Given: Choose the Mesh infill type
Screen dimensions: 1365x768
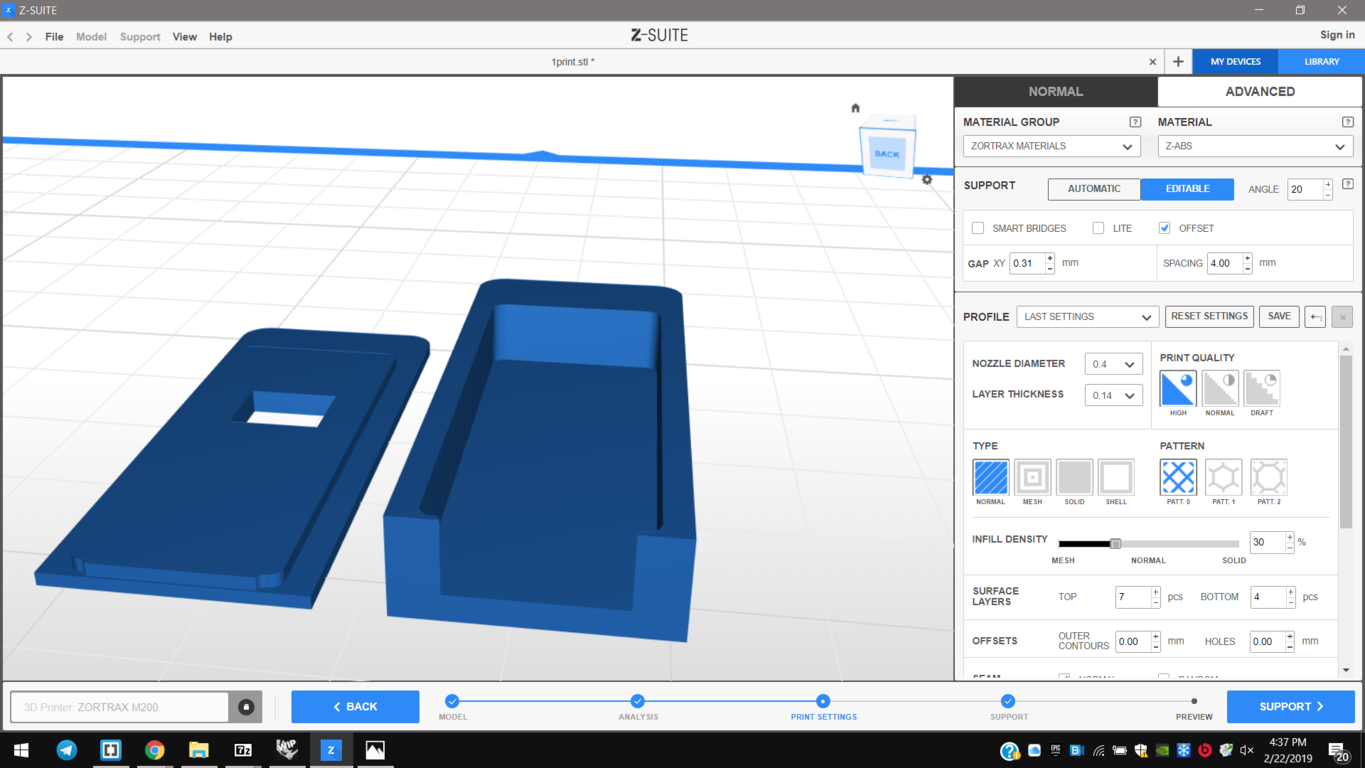Looking at the screenshot, I should [1032, 477].
